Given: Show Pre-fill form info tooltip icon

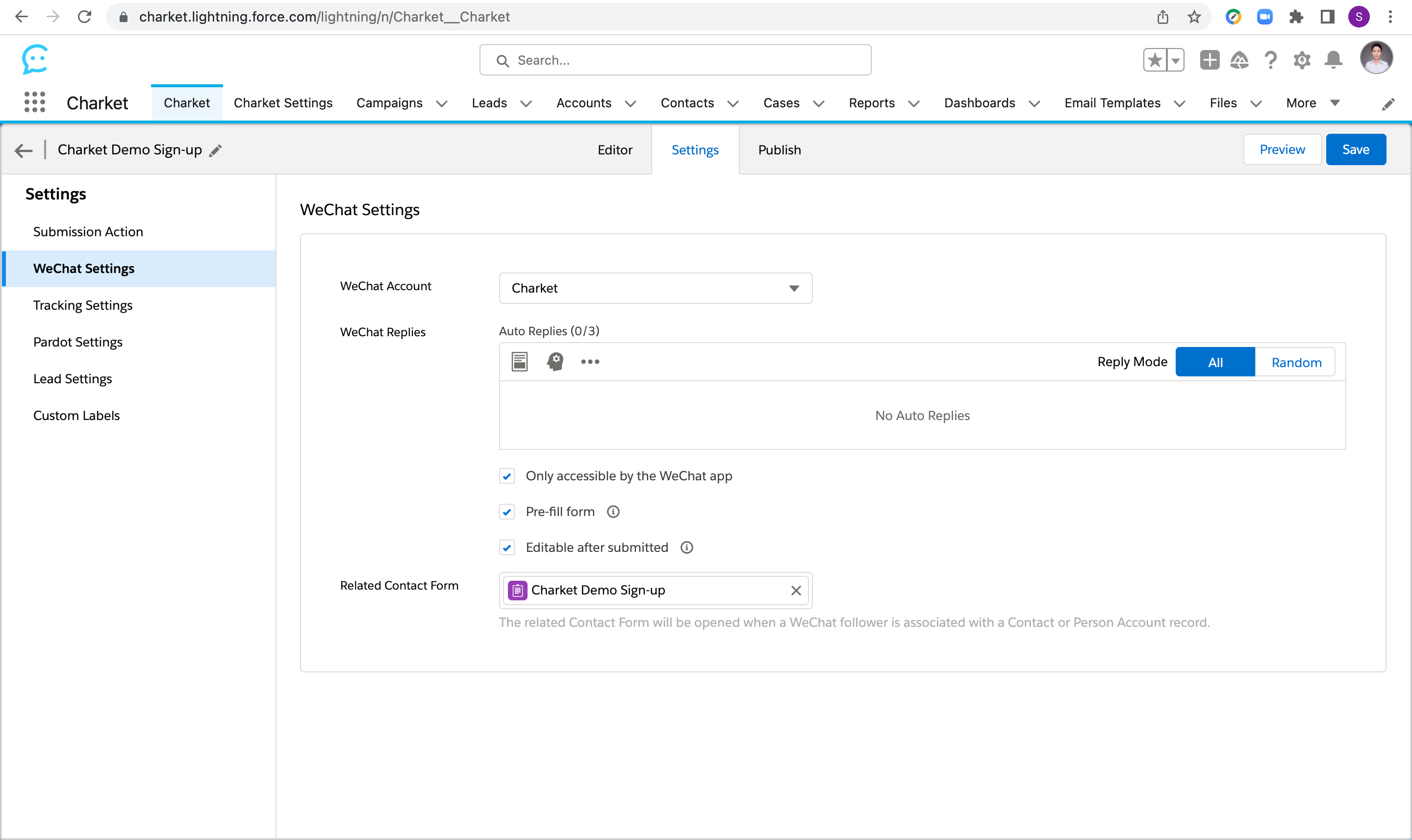Looking at the screenshot, I should click(613, 512).
